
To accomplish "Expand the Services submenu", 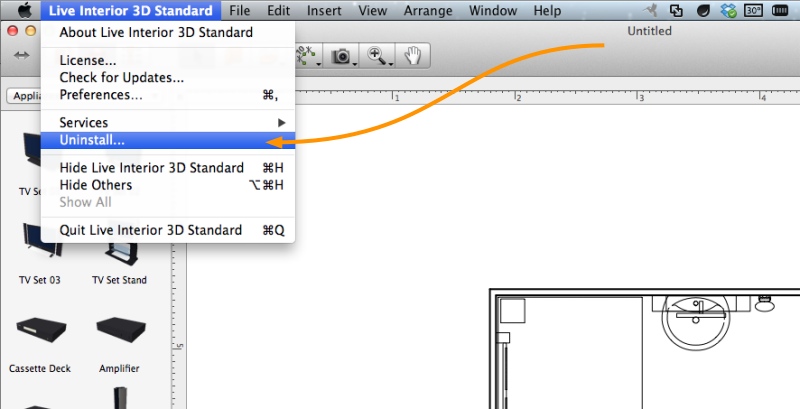I will [x=168, y=123].
